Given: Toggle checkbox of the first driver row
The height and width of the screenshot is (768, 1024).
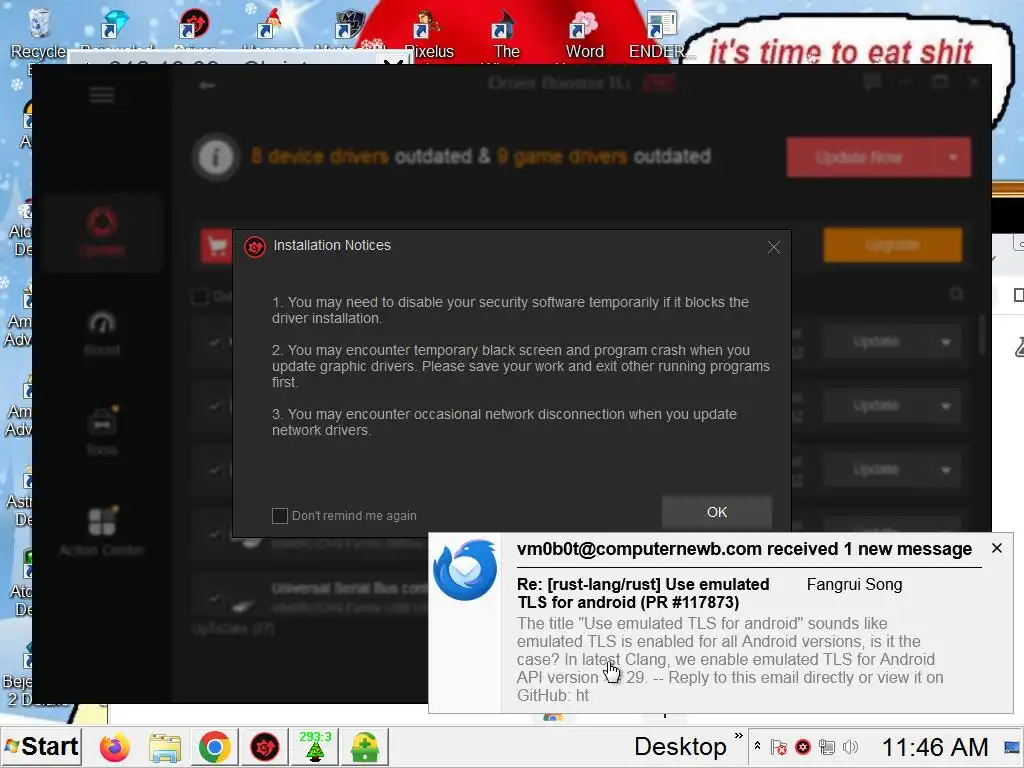Looking at the screenshot, I should coord(215,342).
